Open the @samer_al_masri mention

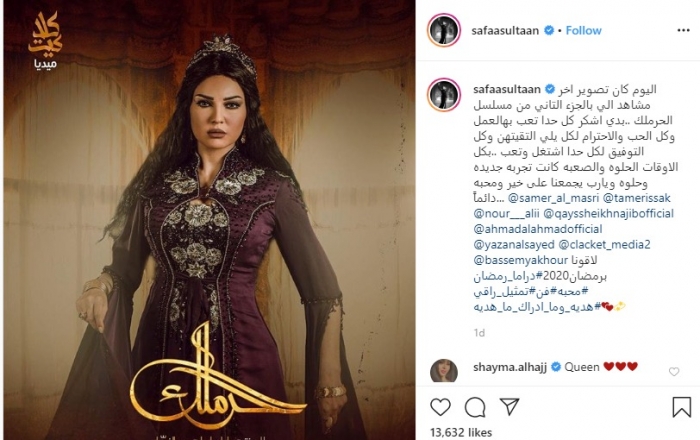[554, 198]
